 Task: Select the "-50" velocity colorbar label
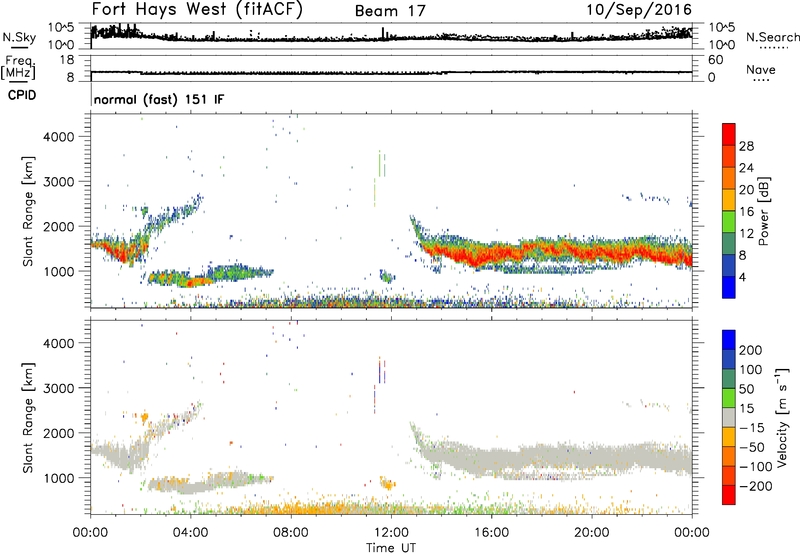click(751, 447)
